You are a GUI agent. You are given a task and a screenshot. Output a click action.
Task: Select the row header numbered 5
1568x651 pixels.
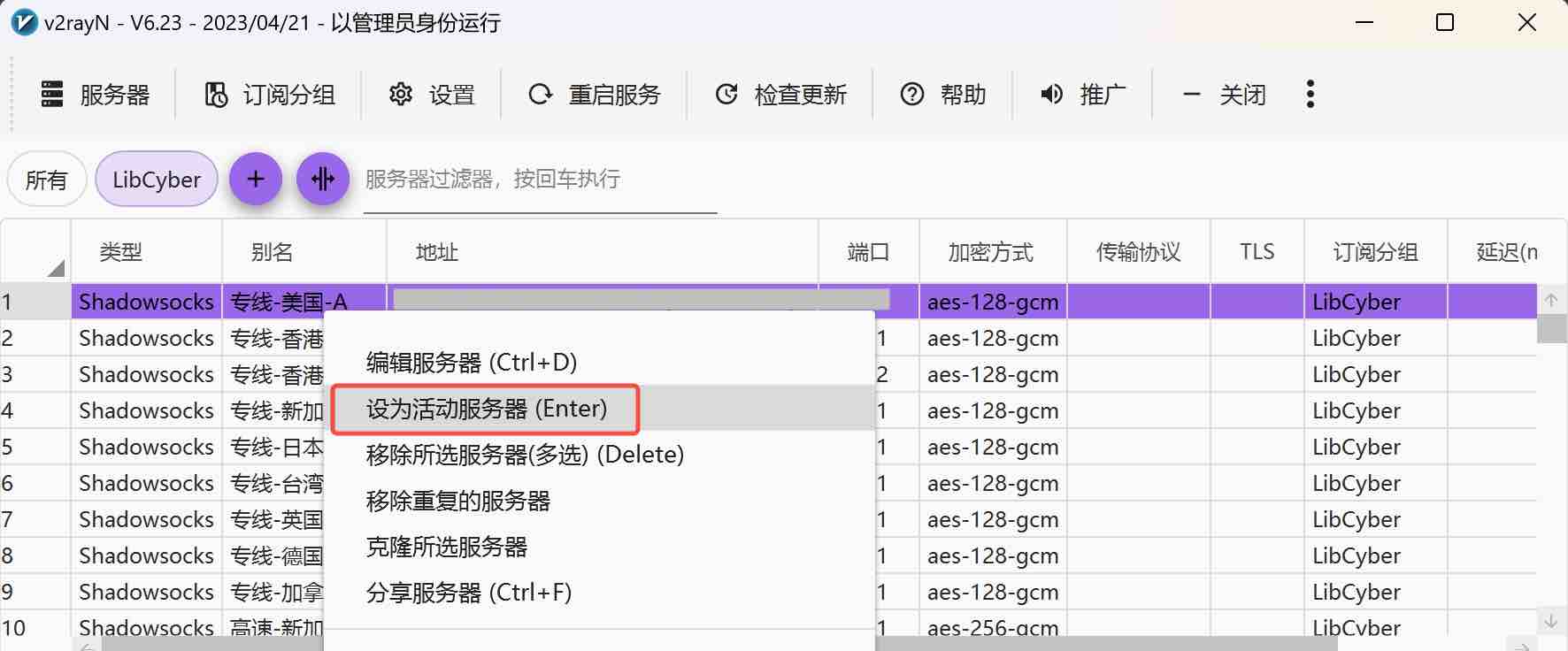(35, 447)
